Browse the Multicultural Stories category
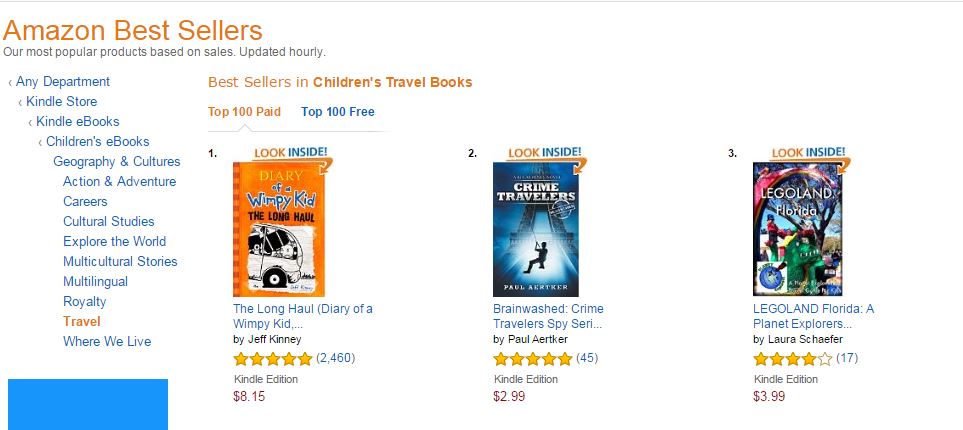Screen dimensions: 963x430 [x=120, y=262]
